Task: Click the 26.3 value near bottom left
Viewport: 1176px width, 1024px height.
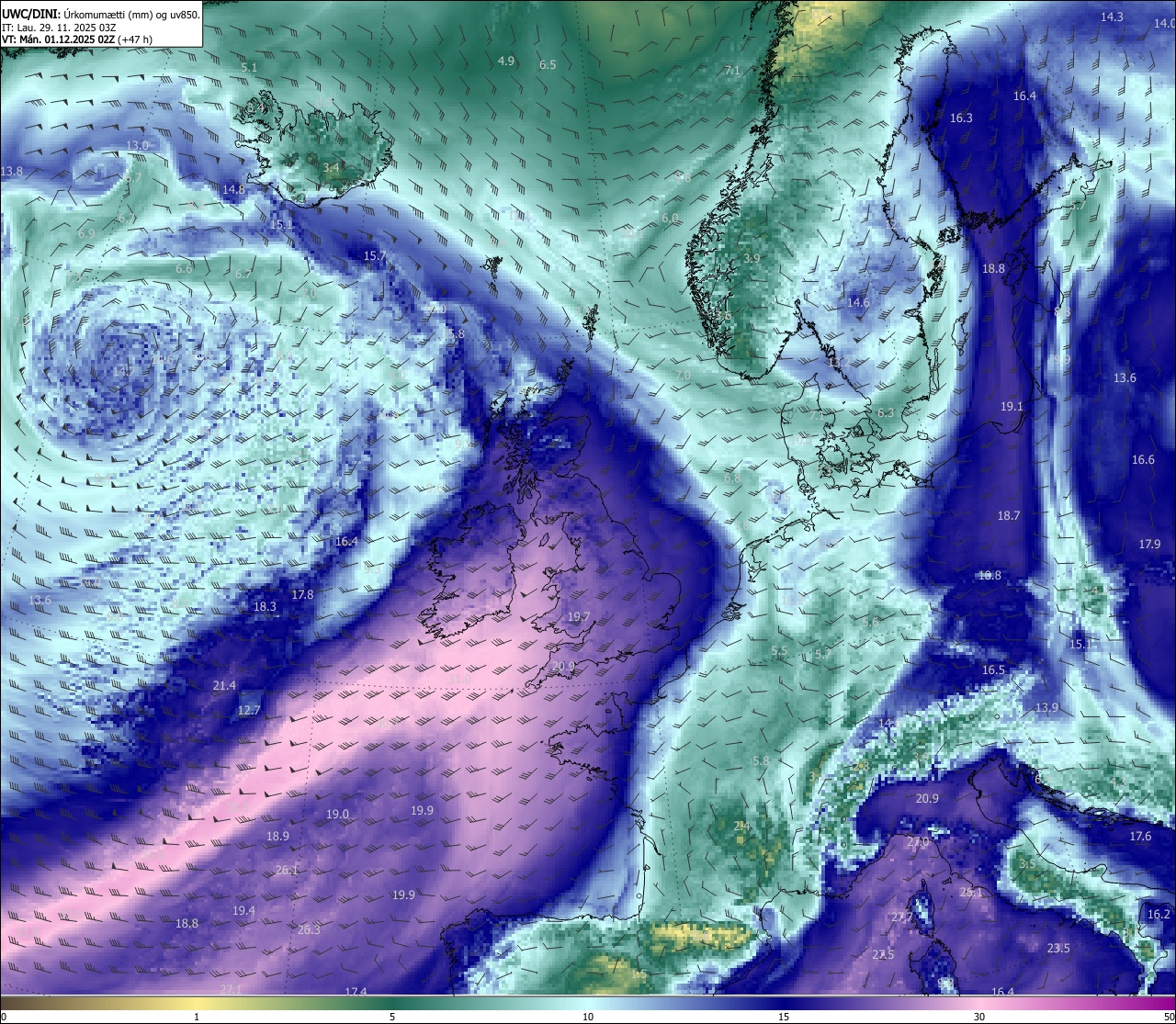Action: click(309, 930)
